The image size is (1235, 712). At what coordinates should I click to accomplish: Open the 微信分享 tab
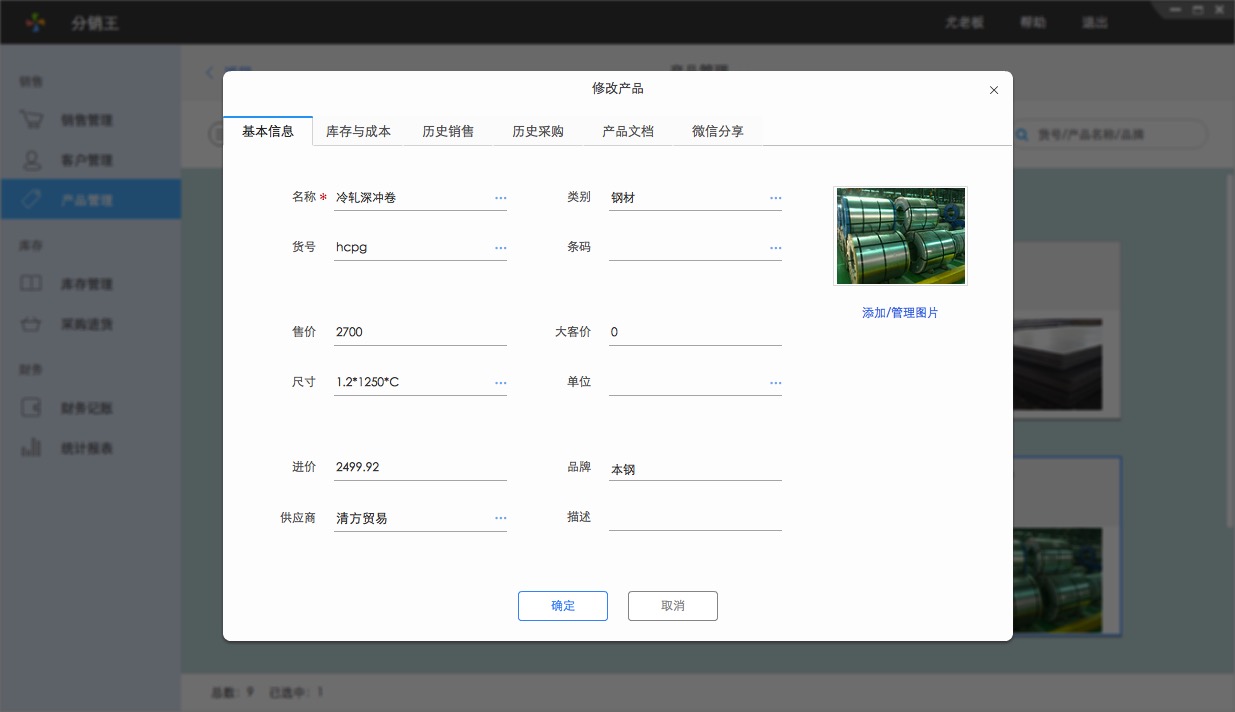pos(718,131)
